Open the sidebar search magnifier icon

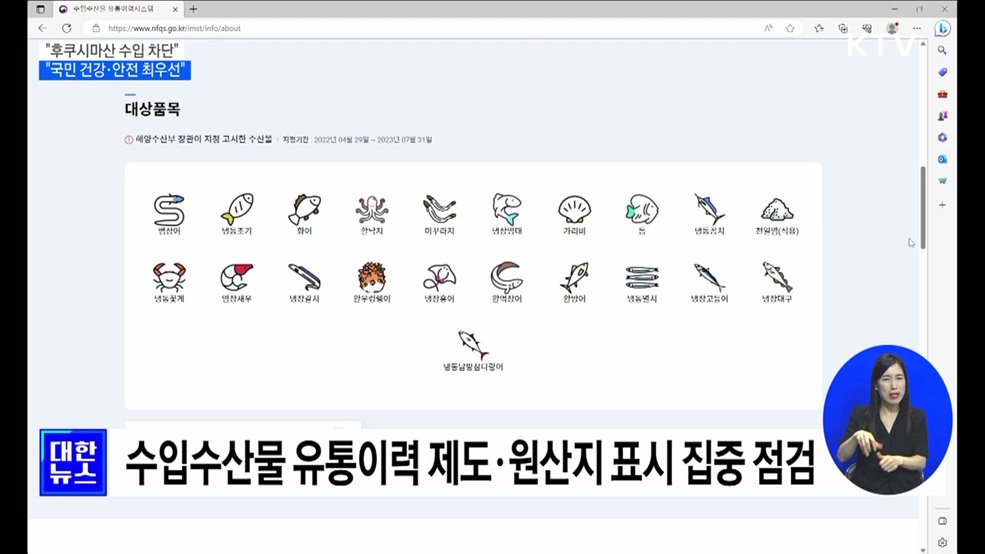(942, 50)
